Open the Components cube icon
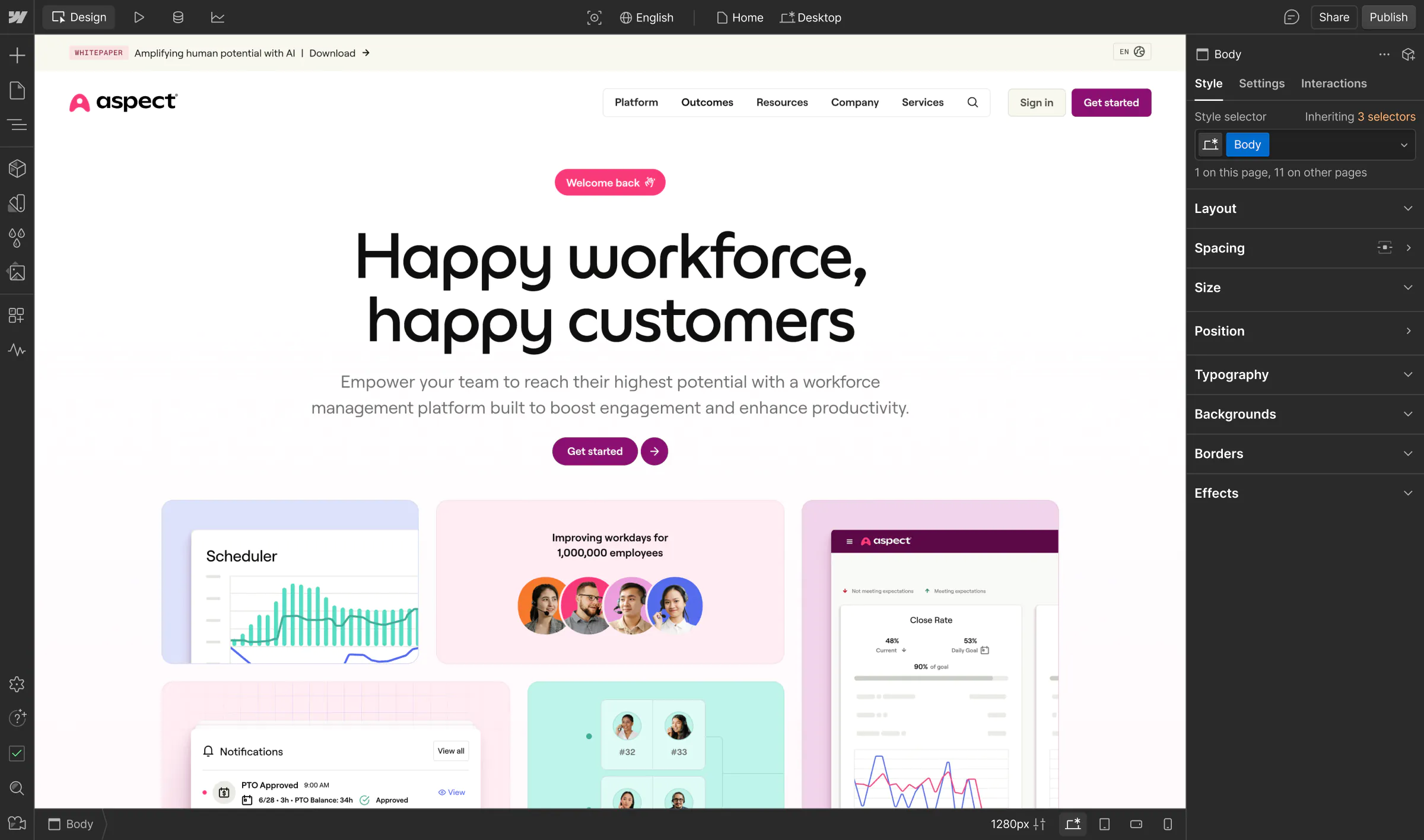 click(x=17, y=169)
